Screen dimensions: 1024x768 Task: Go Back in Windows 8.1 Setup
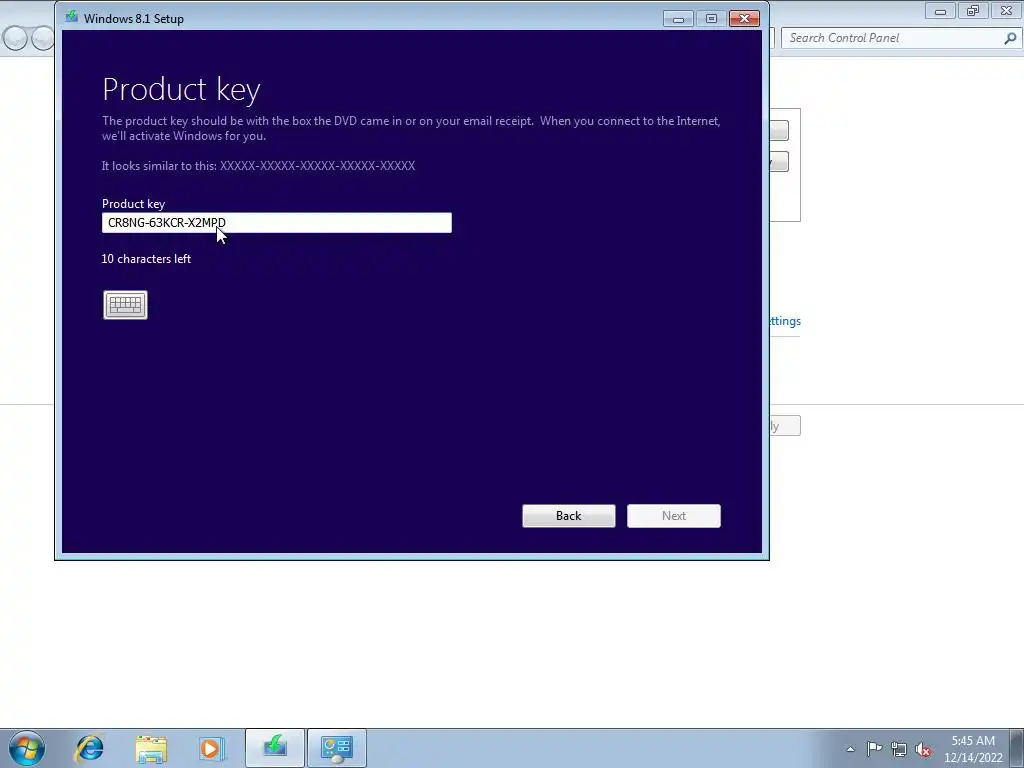(x=568, y=516)
